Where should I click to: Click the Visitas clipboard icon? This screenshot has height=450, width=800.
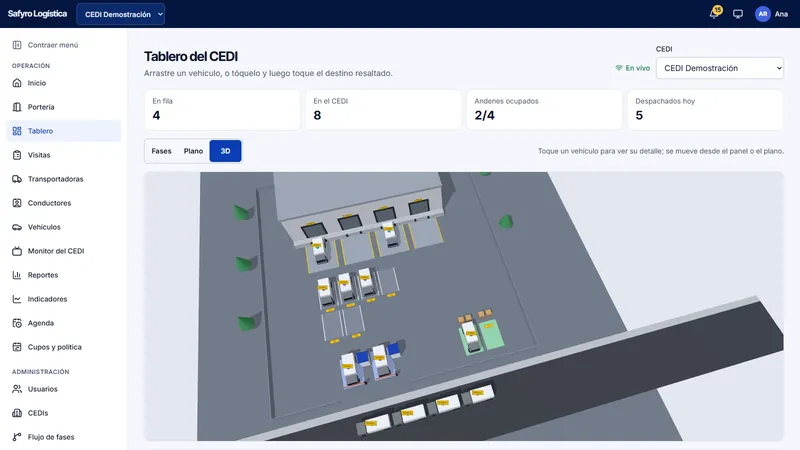[x=17, y=155]
